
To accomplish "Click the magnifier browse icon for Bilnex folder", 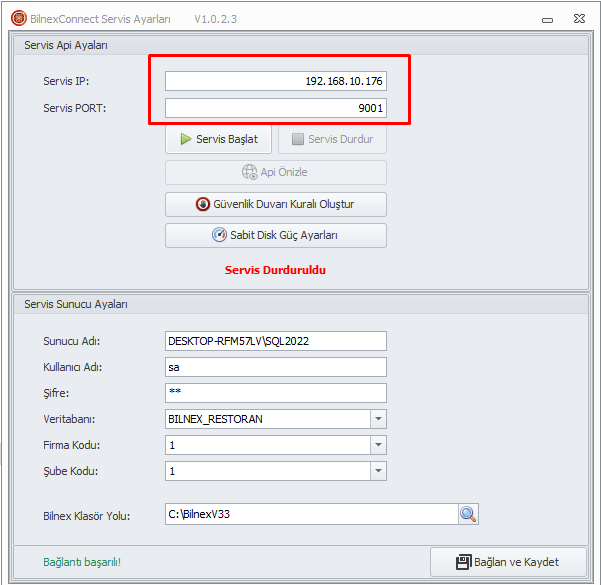I will [469, 514].
